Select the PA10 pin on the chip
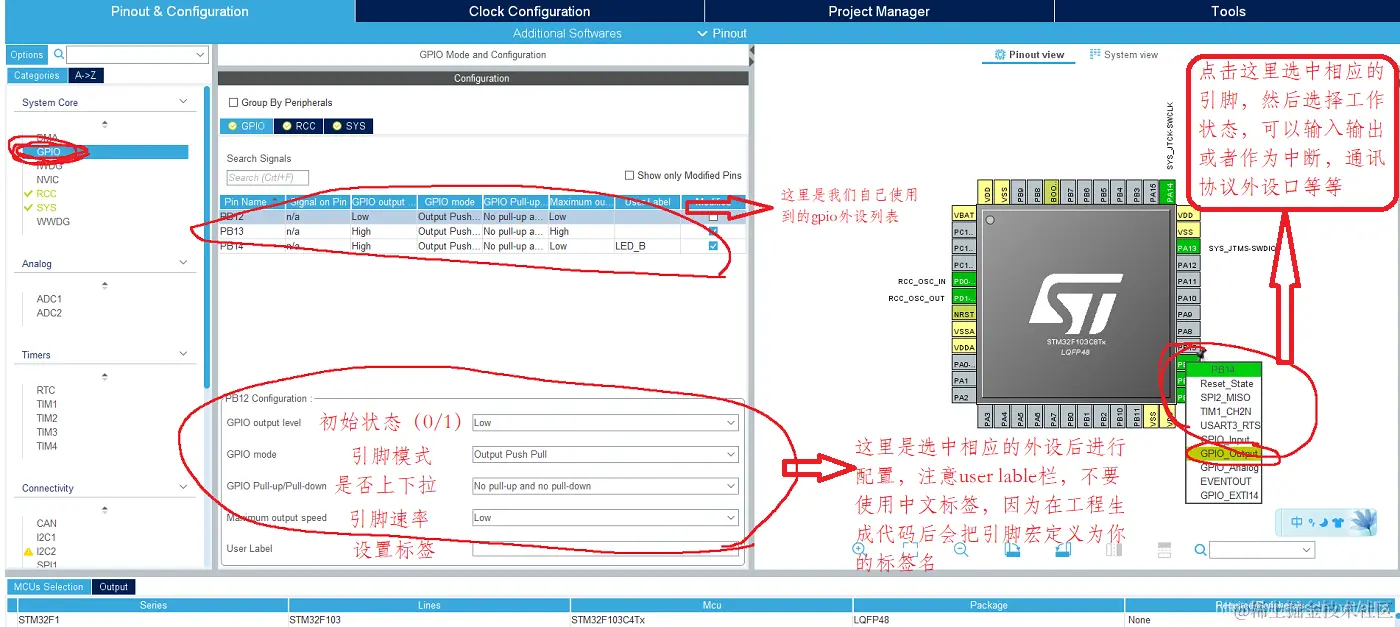 pos(1187,298)
